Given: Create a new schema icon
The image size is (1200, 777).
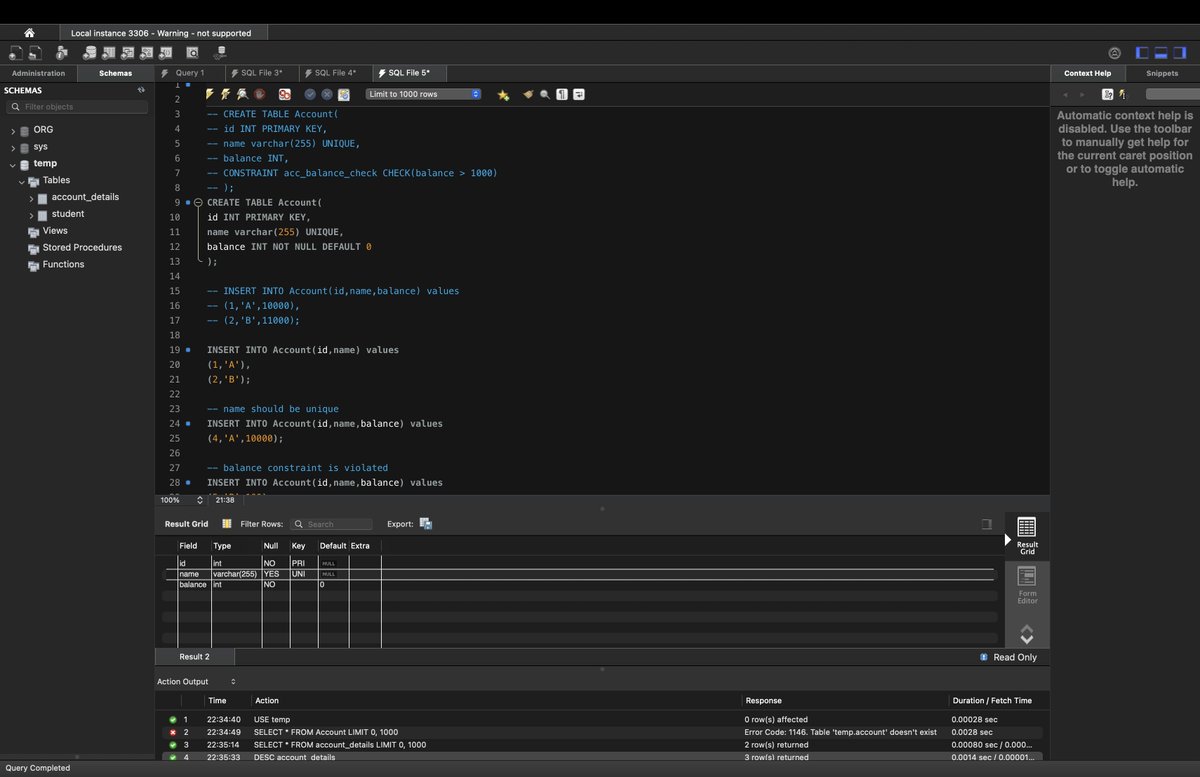Looking at the screenshot, I should [x=90, y=53].
